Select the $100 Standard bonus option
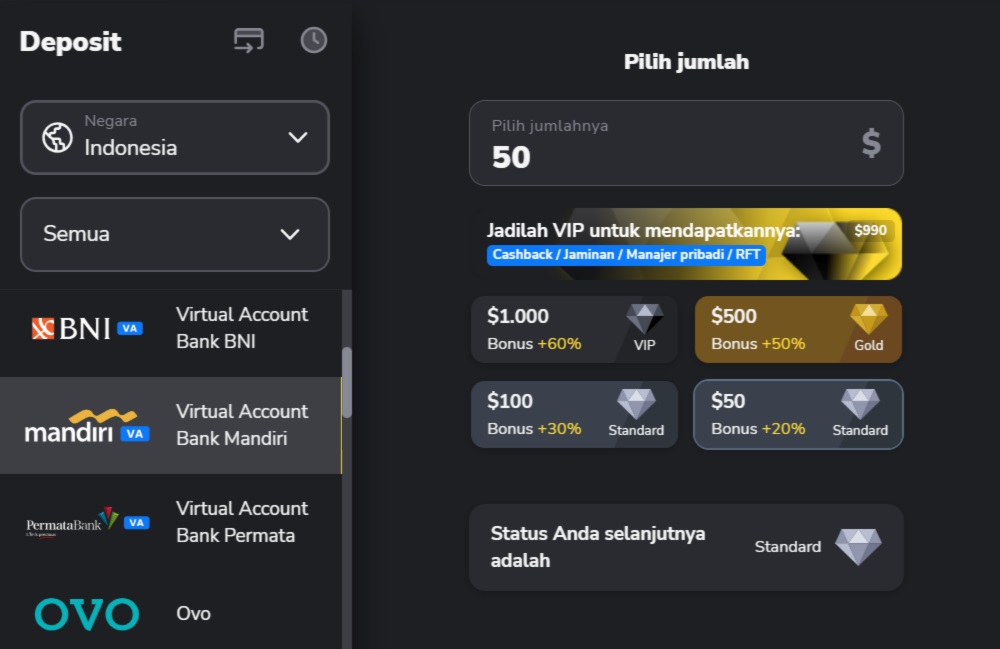1000x649 pixels. [574, 414]
